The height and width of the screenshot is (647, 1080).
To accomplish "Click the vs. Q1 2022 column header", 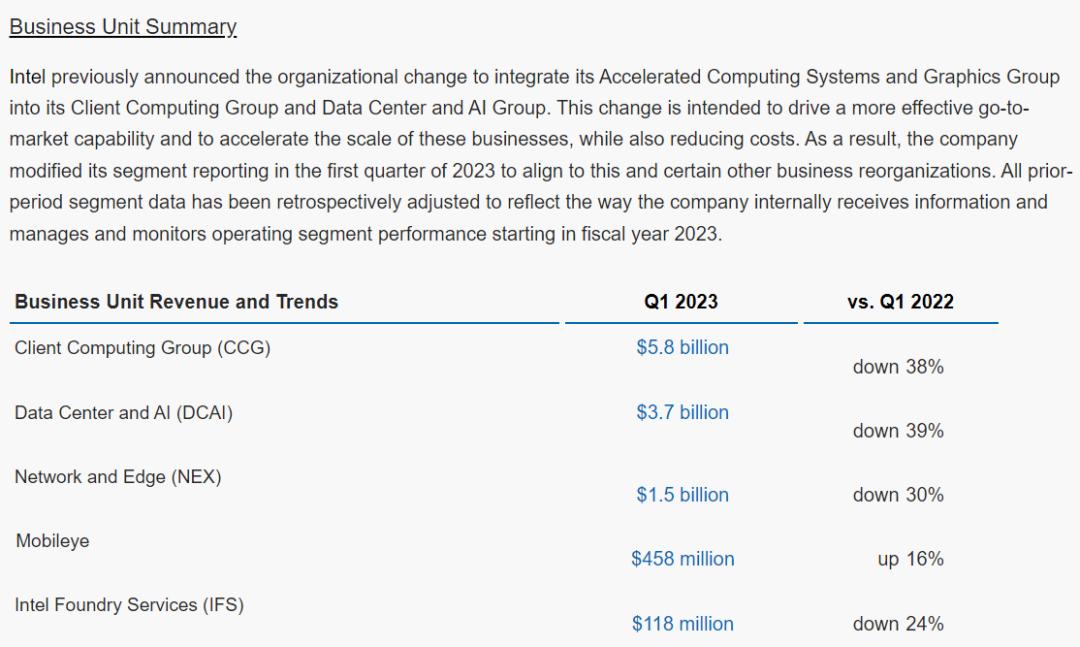I will 900,302.
